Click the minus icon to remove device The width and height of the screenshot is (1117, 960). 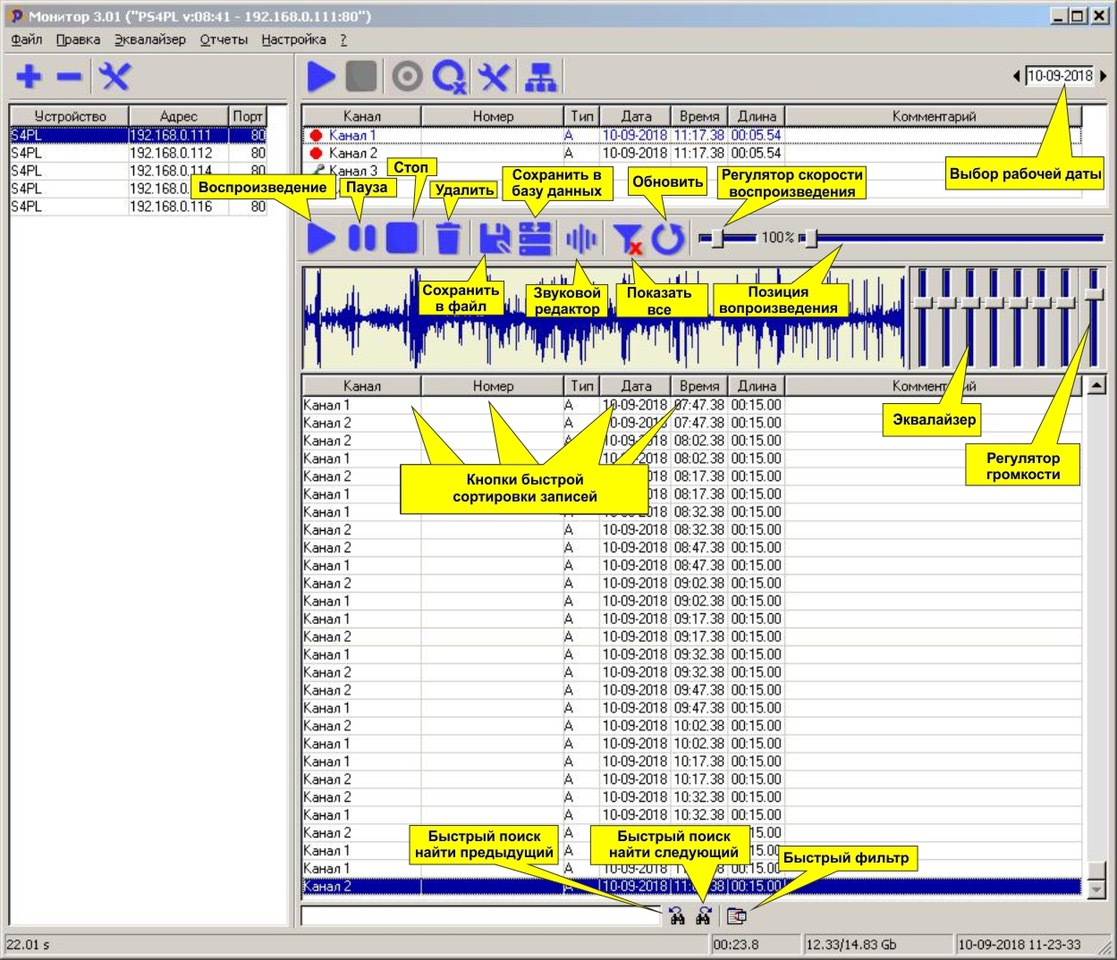point(68,76)
